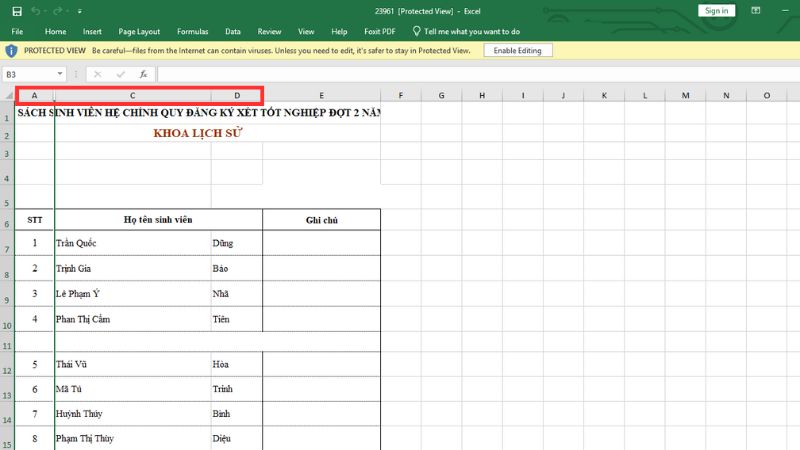Click the Save icon in title bar

pyautogui.click(x=17, y=11)
